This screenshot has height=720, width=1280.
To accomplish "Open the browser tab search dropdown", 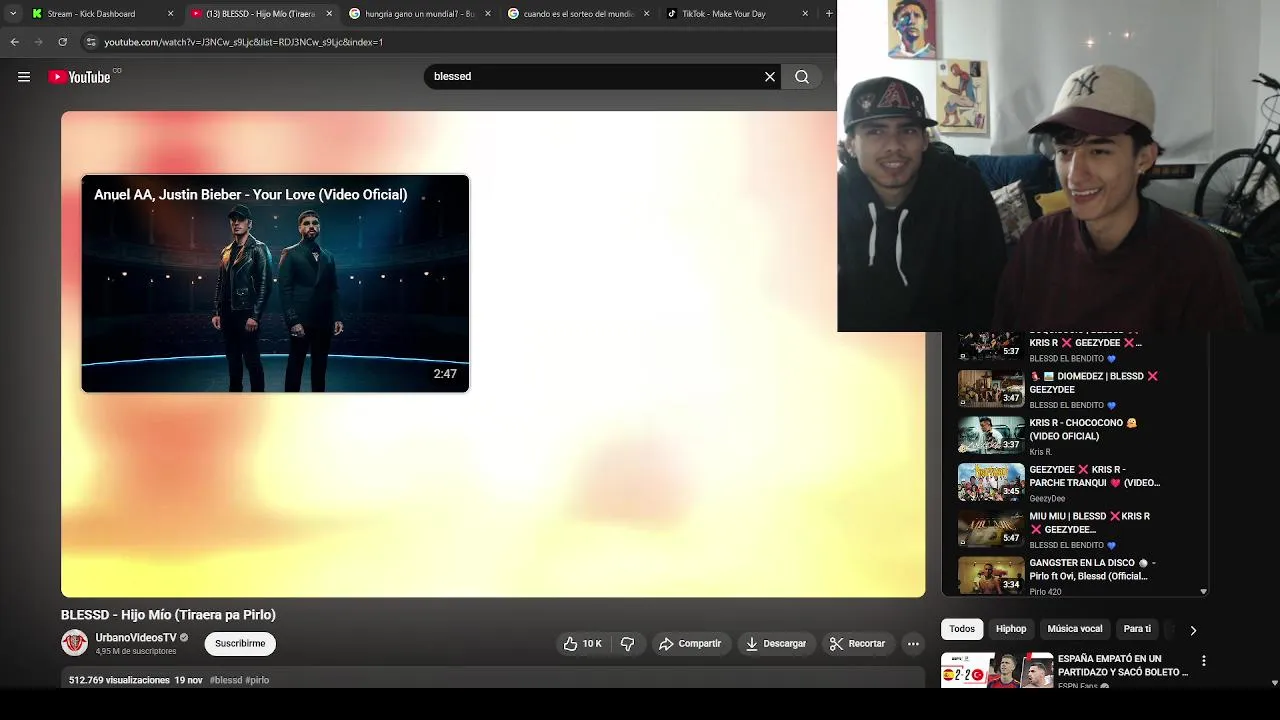I will point(13,14).
